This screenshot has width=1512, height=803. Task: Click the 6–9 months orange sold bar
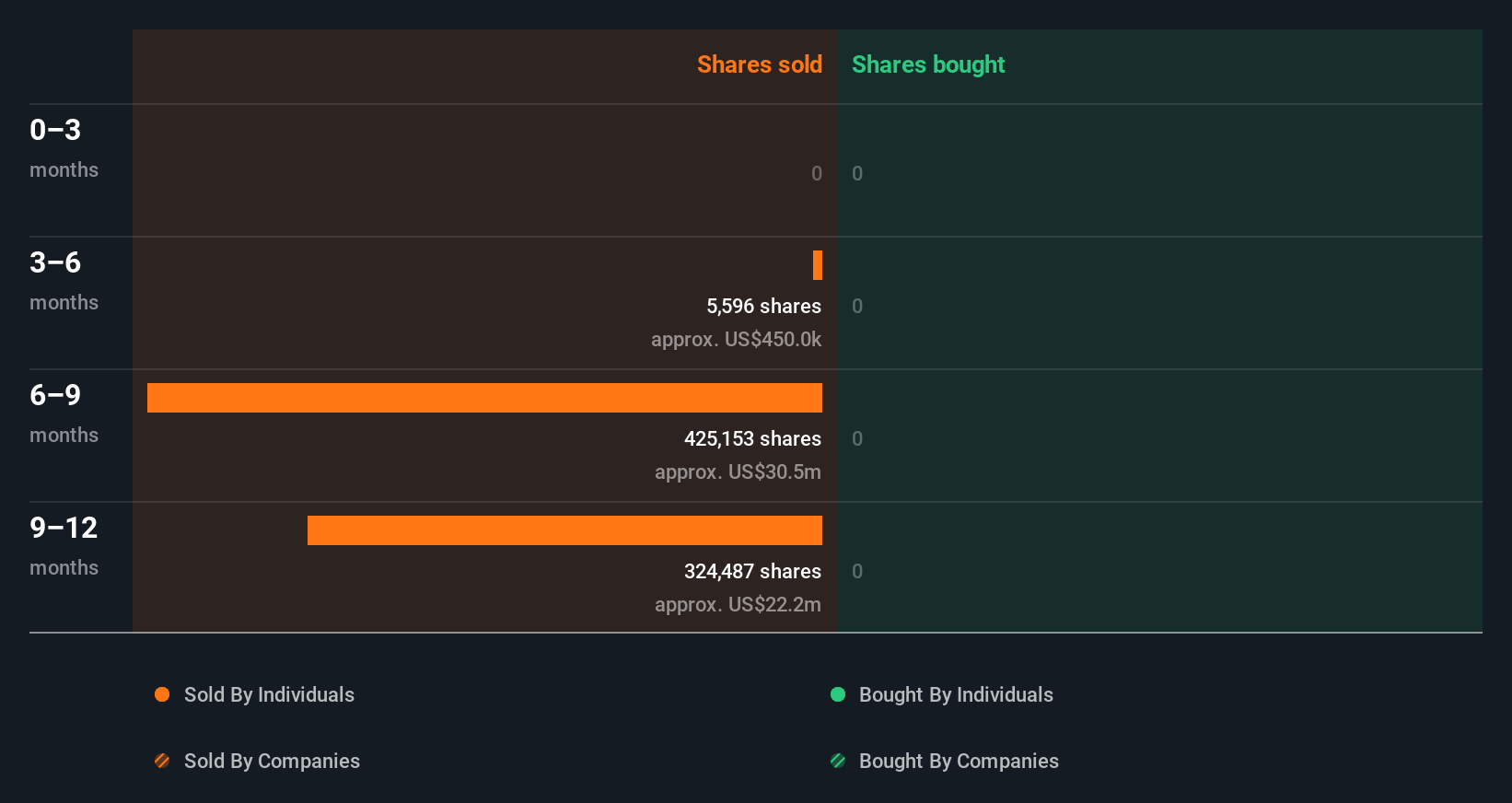click(x=484, y=398)
